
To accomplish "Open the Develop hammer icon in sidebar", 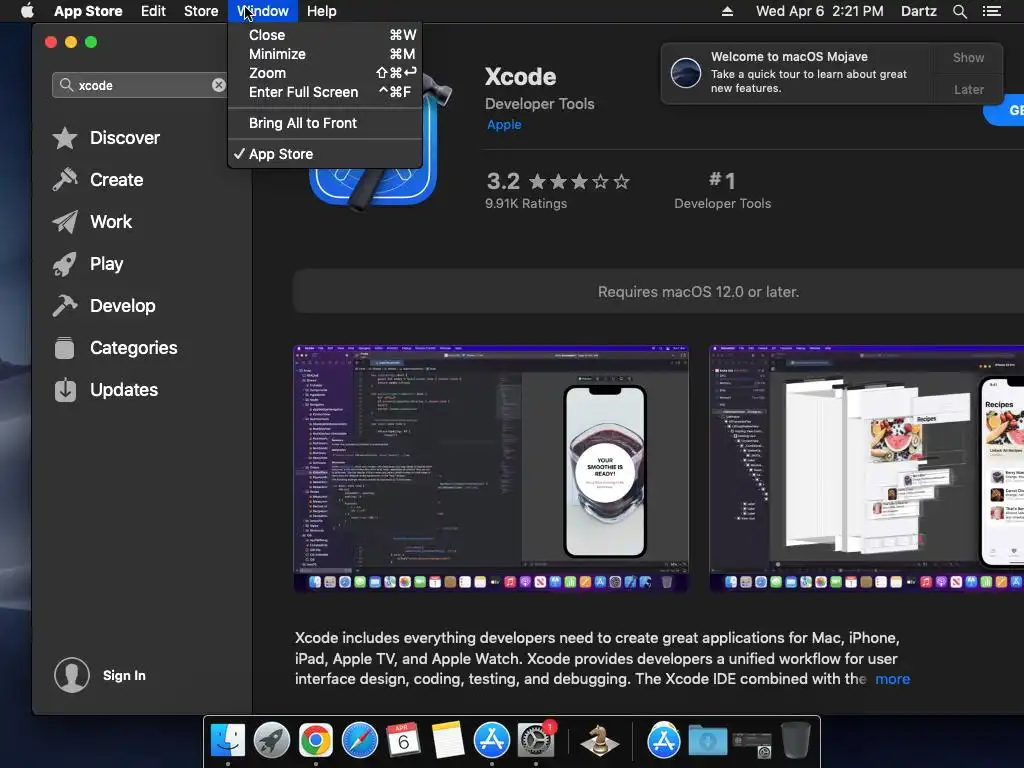I will click(65, 306).
